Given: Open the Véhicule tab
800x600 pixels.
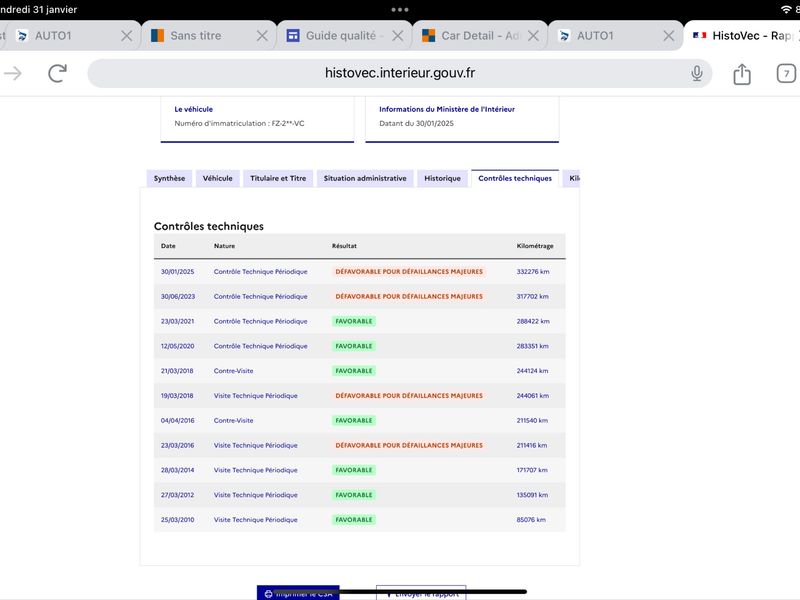Looking at the screenshot, I should coord(217,179).
